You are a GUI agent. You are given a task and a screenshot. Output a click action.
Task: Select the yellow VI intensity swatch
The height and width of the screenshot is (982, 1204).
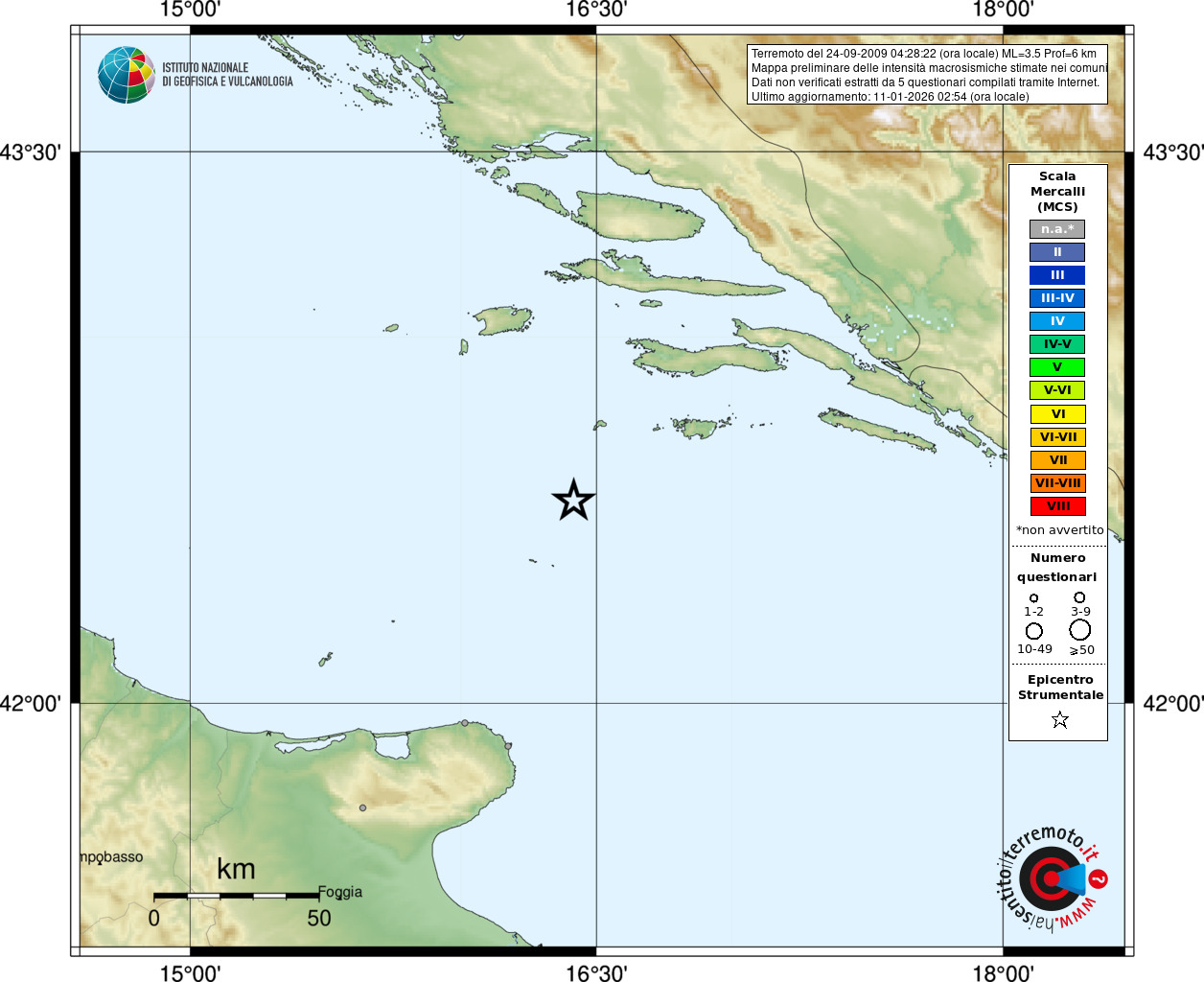point(1057,414)
